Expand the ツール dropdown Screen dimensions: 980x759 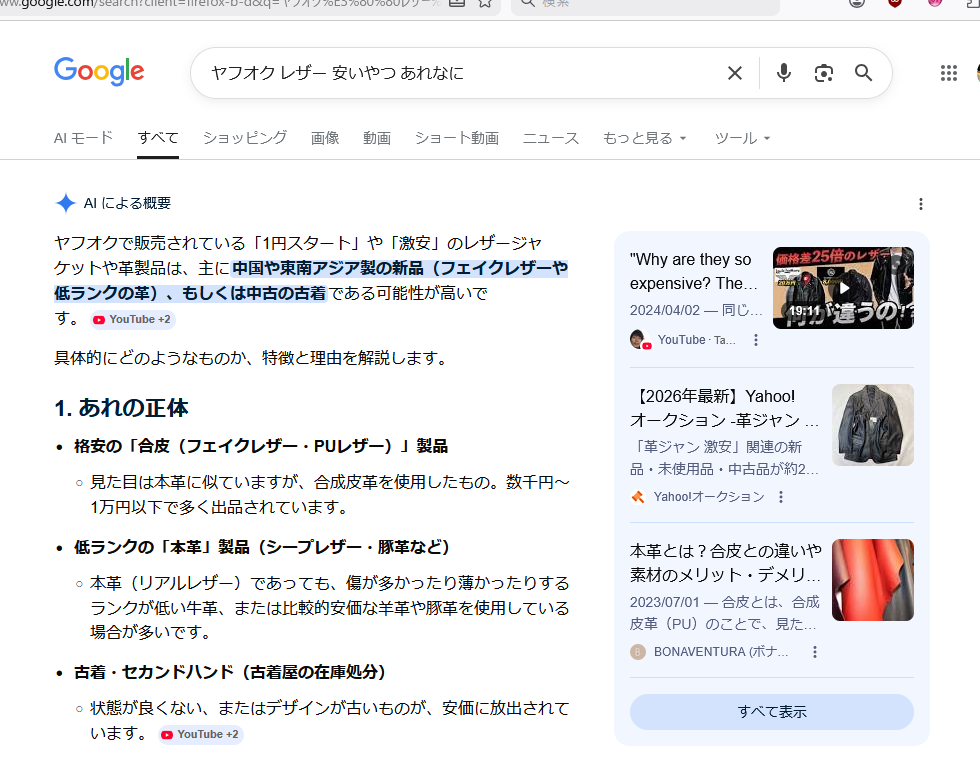[x=742, y=138]
